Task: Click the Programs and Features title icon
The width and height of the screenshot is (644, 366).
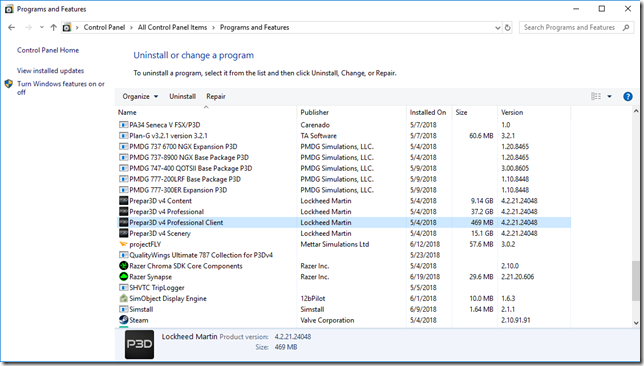Action: 9,9
